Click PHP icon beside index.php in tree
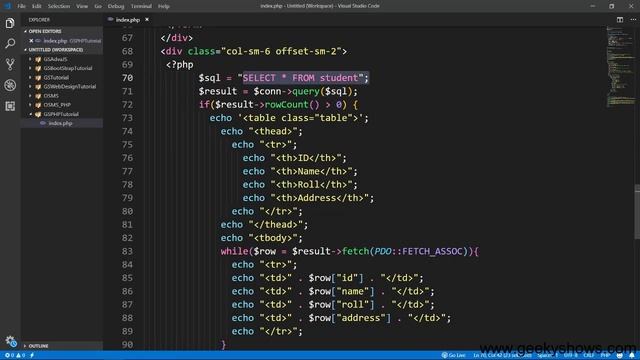640x360 pixels. click(43, 123)
